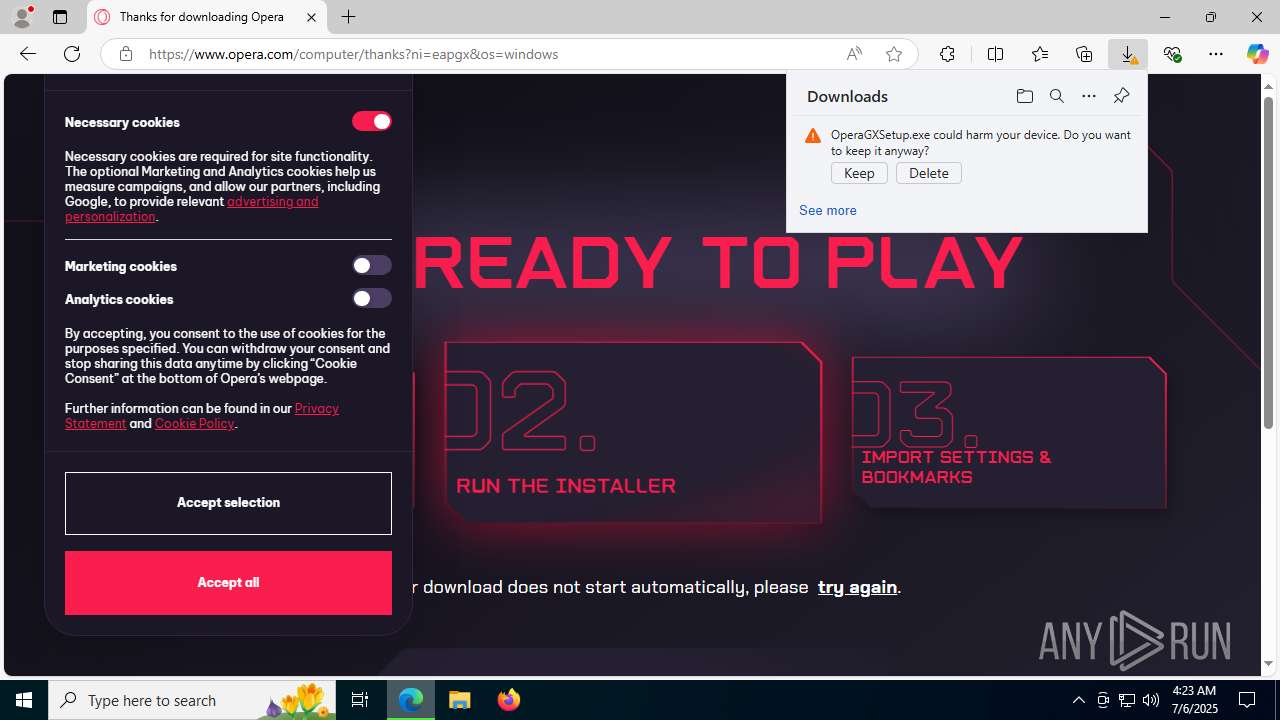Click try again download link

click(857, 587)
